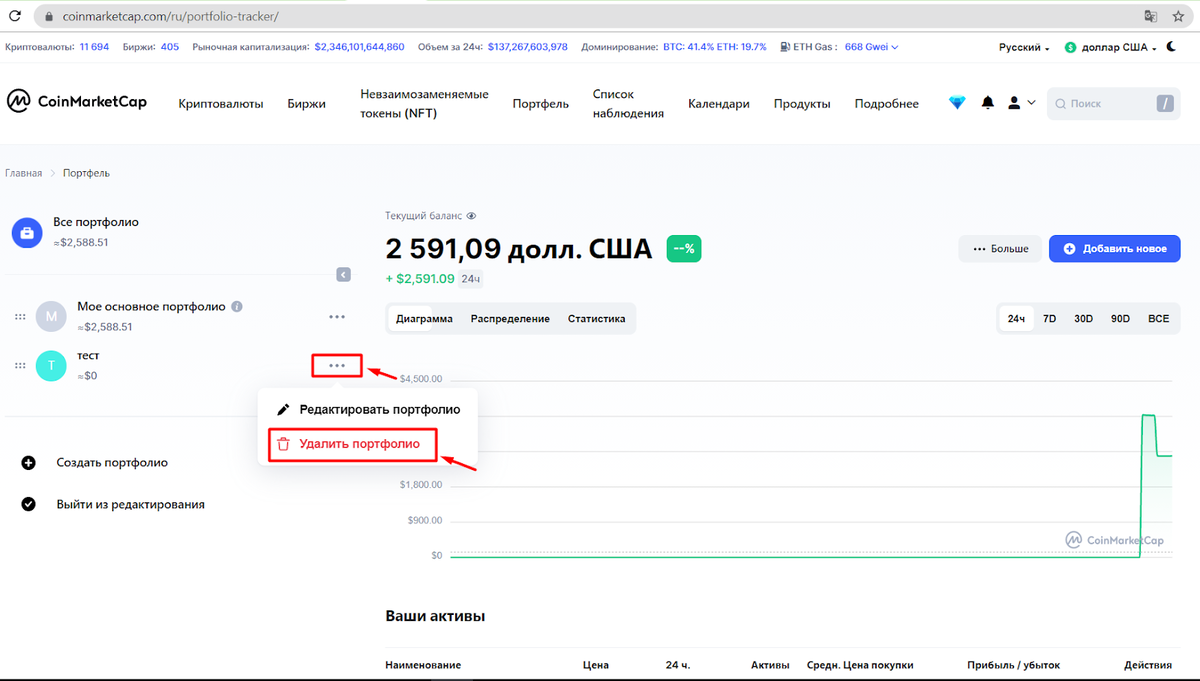Screen dimensions: 1200x681
Task: Switch to the Диаграмма tab
Action: click(x=424, y=319)
